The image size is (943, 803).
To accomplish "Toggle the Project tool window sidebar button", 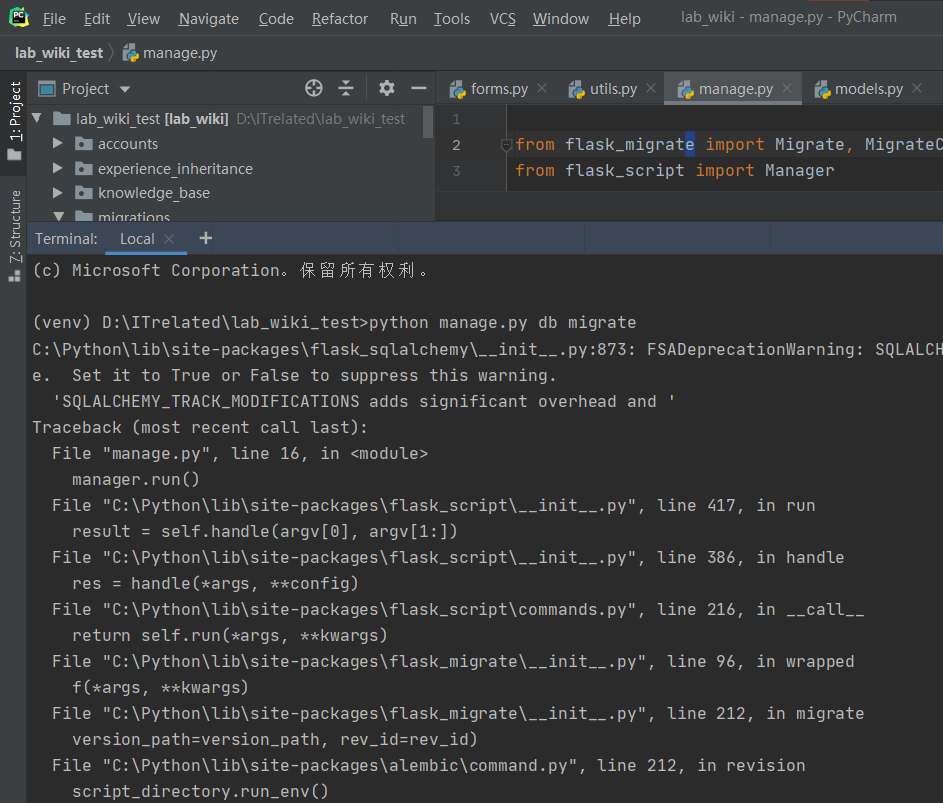I will (x=14, y=120).
